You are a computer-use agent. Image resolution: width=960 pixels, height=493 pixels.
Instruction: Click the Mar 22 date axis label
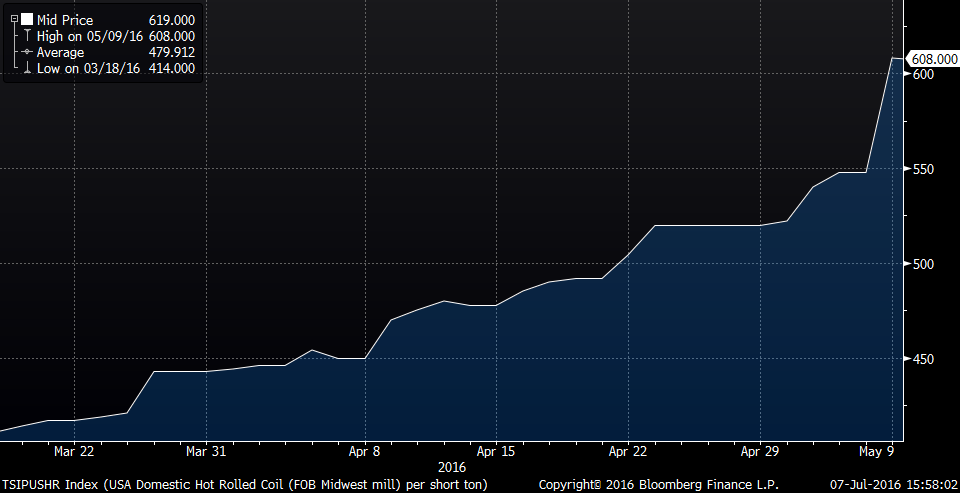click(74, 451)
